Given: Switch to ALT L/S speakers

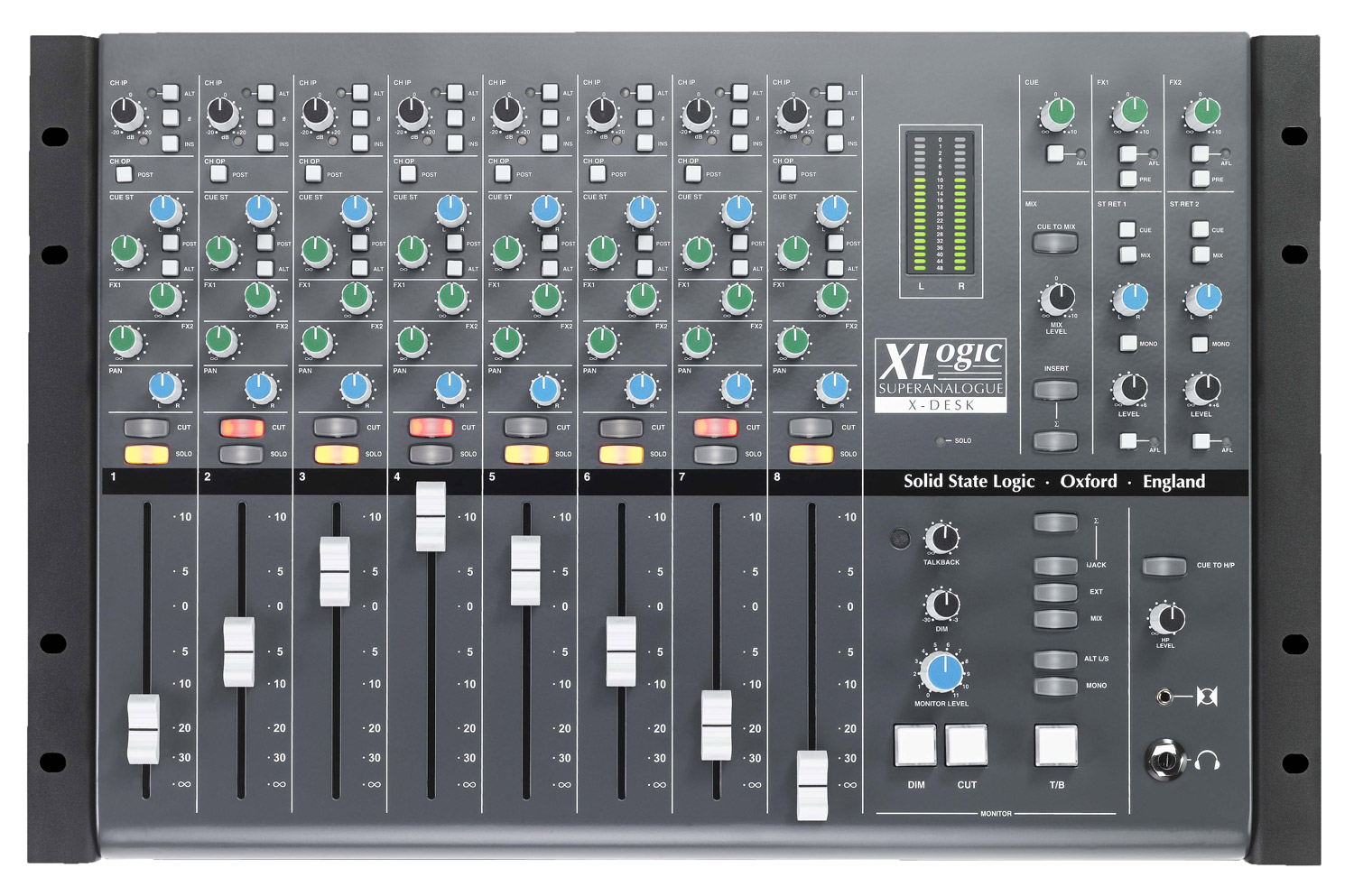Looking at the screenshot, I should [1055, 660].
